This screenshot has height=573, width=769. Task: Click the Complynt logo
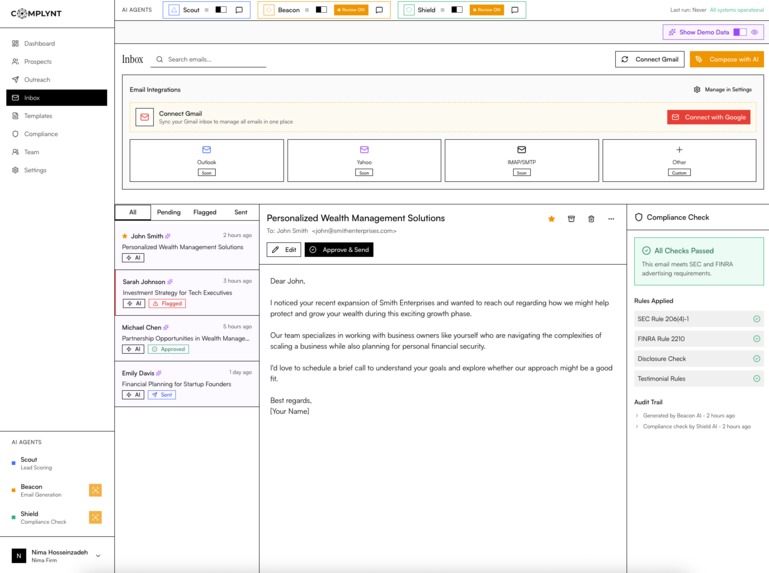(x=36, y=13)
